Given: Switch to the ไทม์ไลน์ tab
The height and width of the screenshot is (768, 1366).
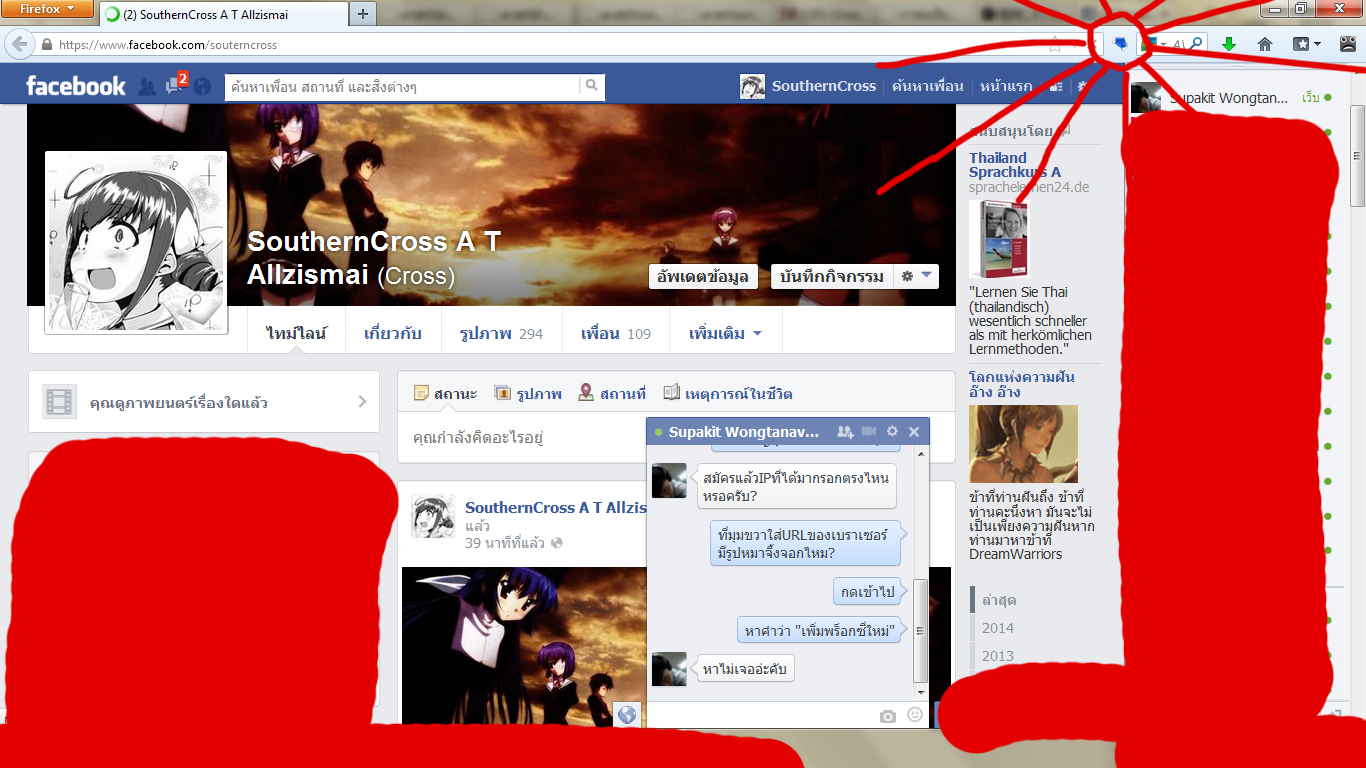Looking at the screenshot, I should [x=295, y=333].
